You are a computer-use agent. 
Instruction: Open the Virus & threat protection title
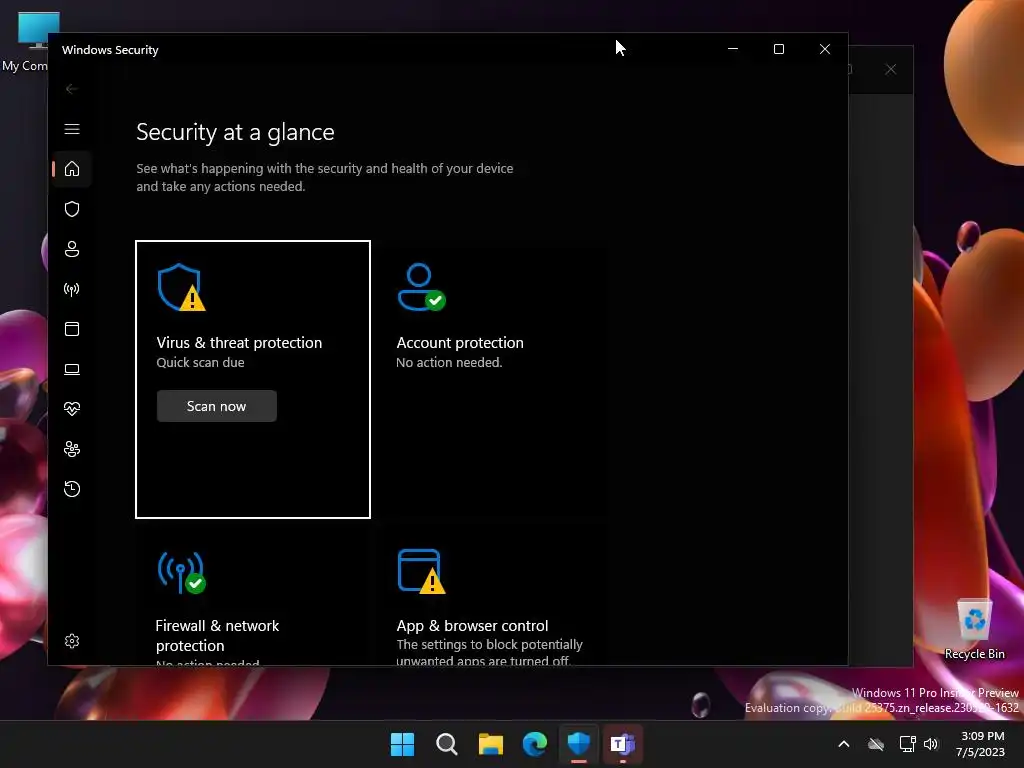(x=239, y=343)
